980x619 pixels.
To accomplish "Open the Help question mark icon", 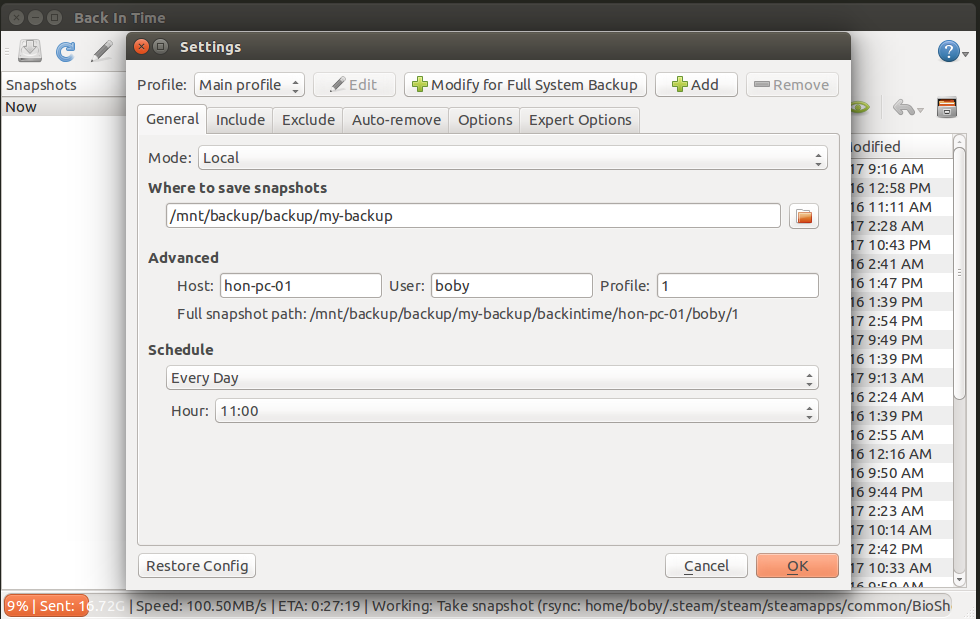I will [949, 51].
